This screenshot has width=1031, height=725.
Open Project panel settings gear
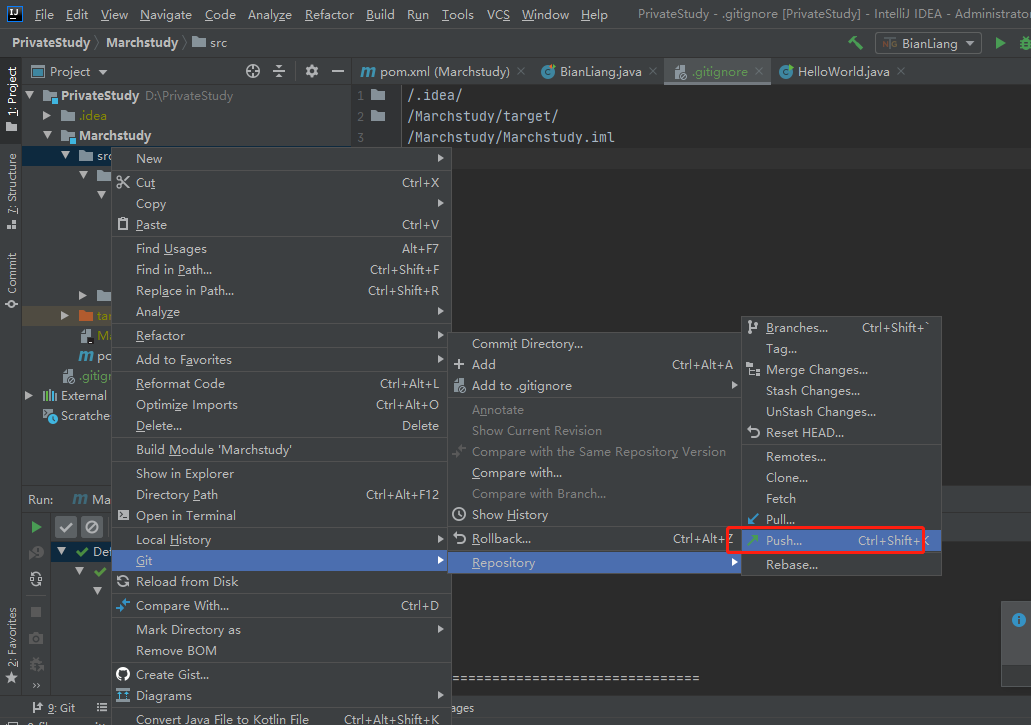[312, 71]
